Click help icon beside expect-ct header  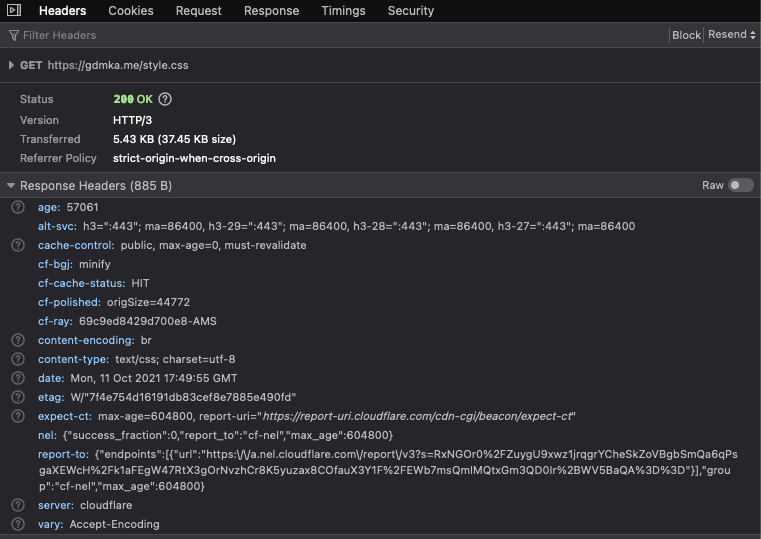(18, 416)
